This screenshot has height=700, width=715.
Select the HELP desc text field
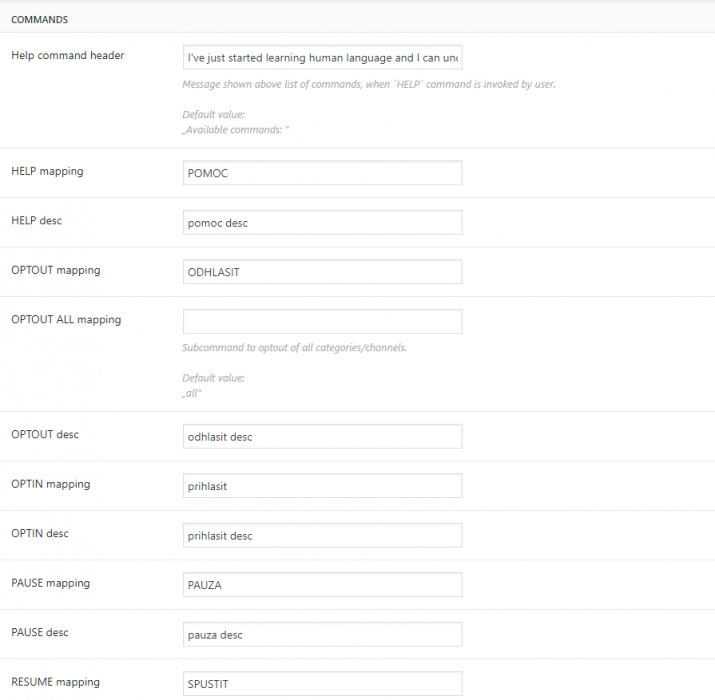click(x=322, y=223)
